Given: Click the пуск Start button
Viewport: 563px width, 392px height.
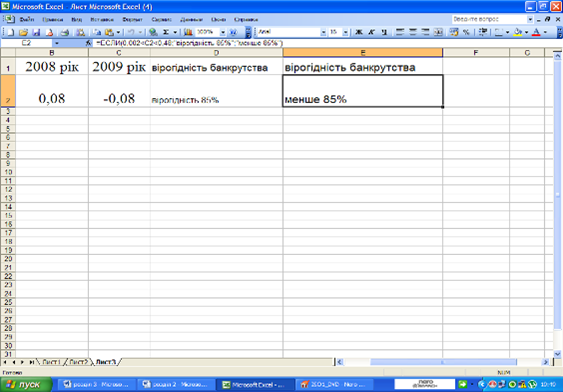Looking at the screenshot, I should [26, 384].
